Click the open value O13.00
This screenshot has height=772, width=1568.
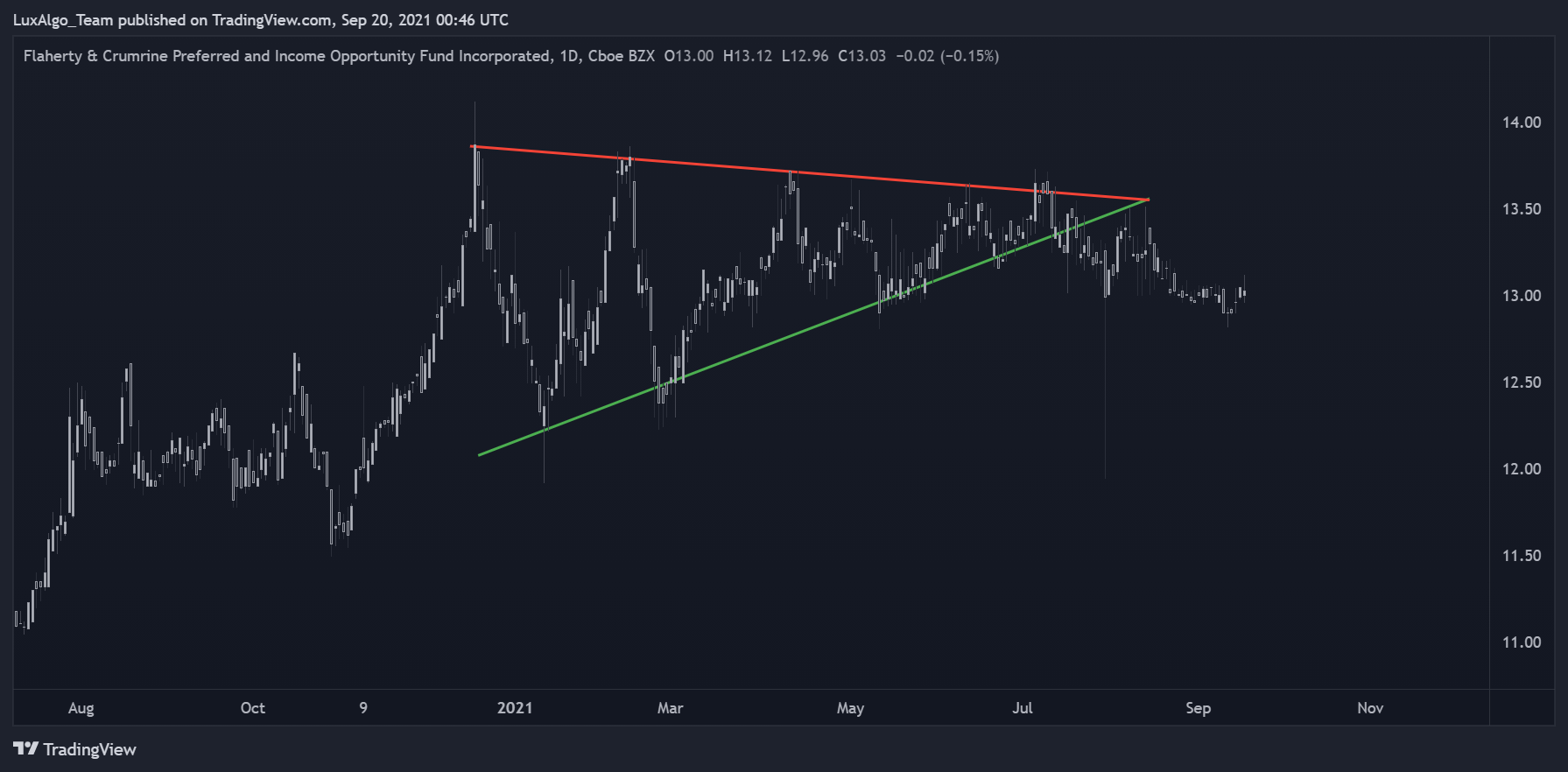689,56
